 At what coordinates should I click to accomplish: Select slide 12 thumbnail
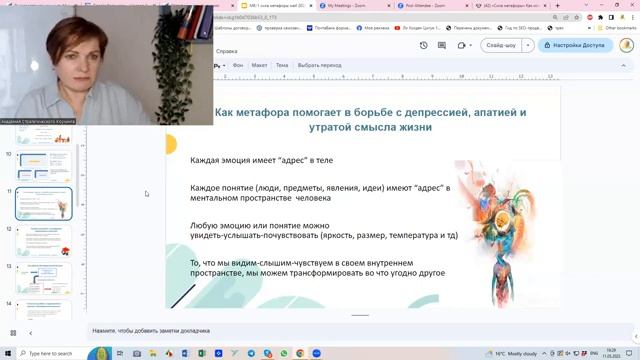44,241
